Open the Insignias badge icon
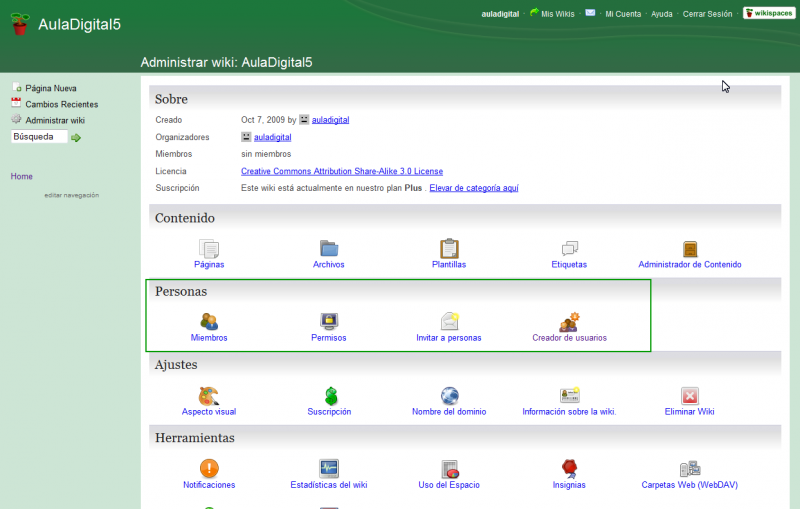Viewport: 800px width, 509px height. click(x=569, y=468)
